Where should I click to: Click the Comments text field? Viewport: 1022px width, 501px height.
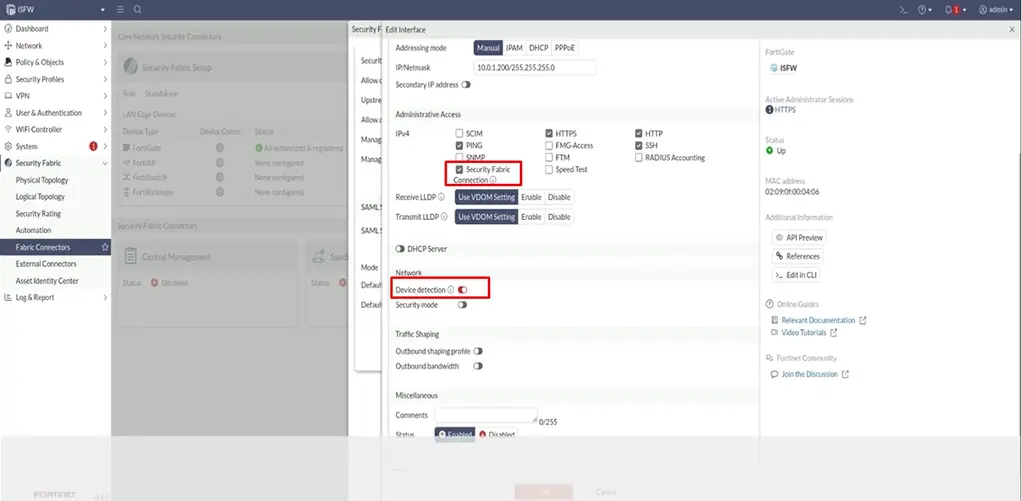pos(486,415)
